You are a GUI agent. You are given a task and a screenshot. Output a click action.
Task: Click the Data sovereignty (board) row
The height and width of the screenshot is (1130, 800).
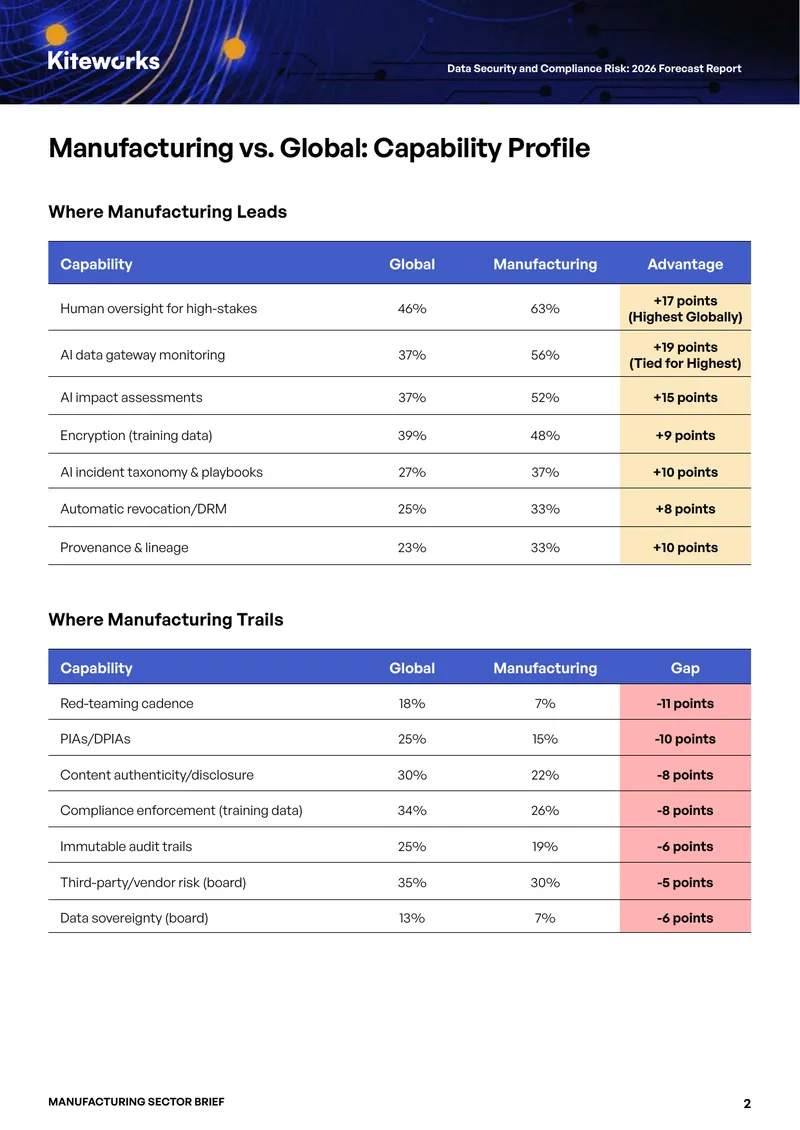(x=399, y=917)
